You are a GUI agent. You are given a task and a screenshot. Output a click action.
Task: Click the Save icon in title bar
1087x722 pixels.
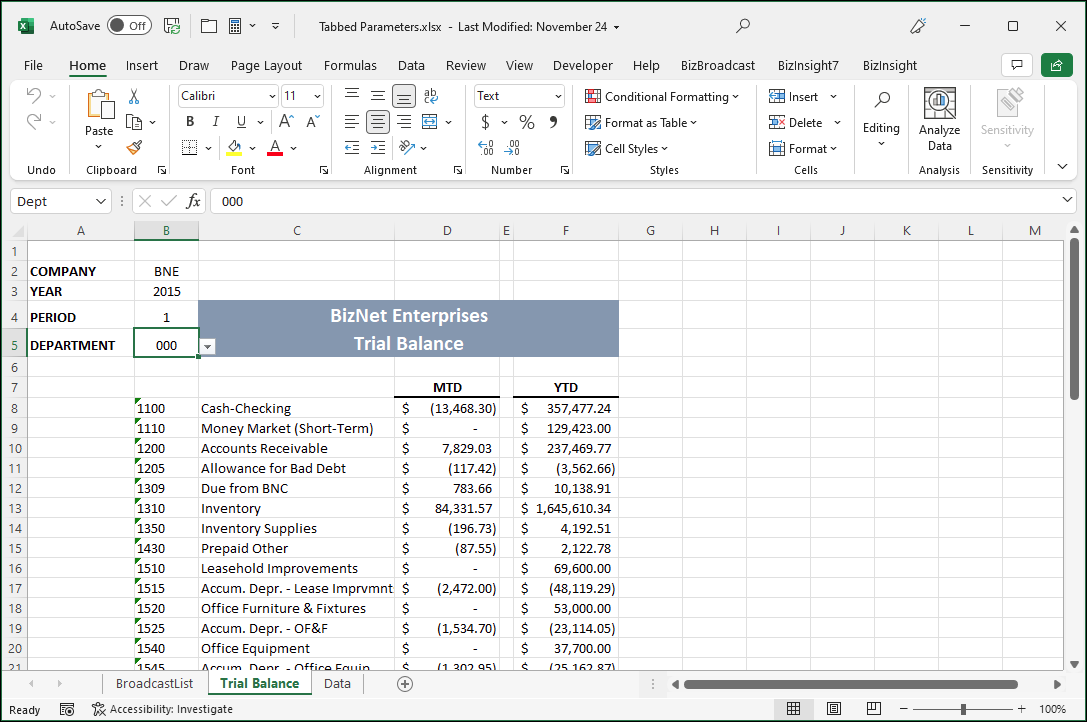[x=172, y=26]
